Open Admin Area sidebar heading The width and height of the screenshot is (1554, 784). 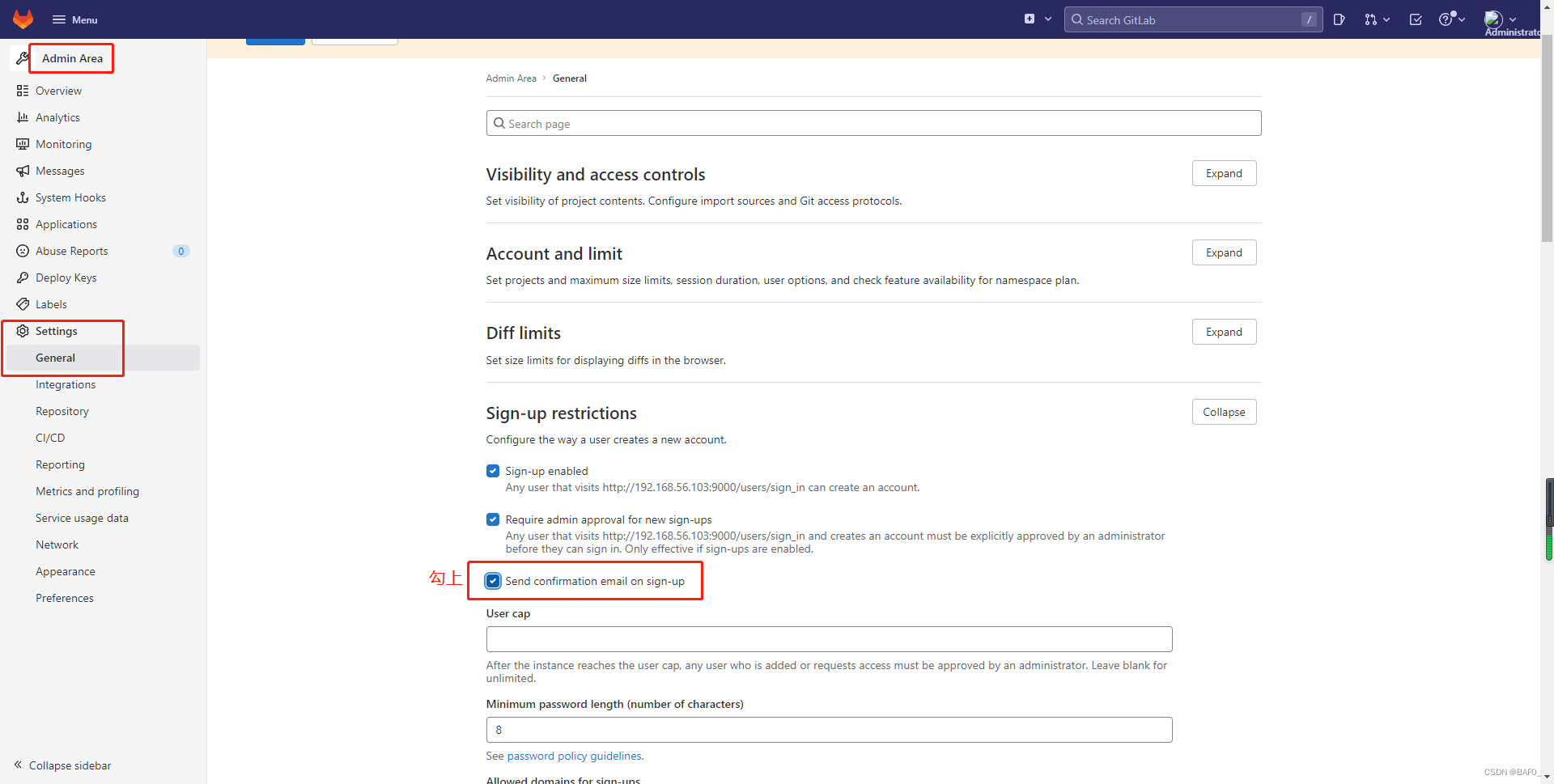click(72, 58)
